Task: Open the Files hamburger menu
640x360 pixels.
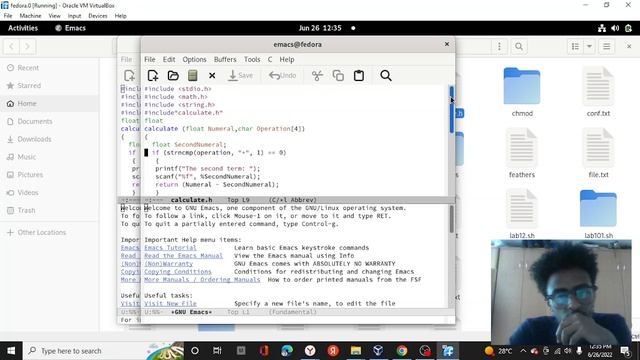Action: click(x=607, y=47)
